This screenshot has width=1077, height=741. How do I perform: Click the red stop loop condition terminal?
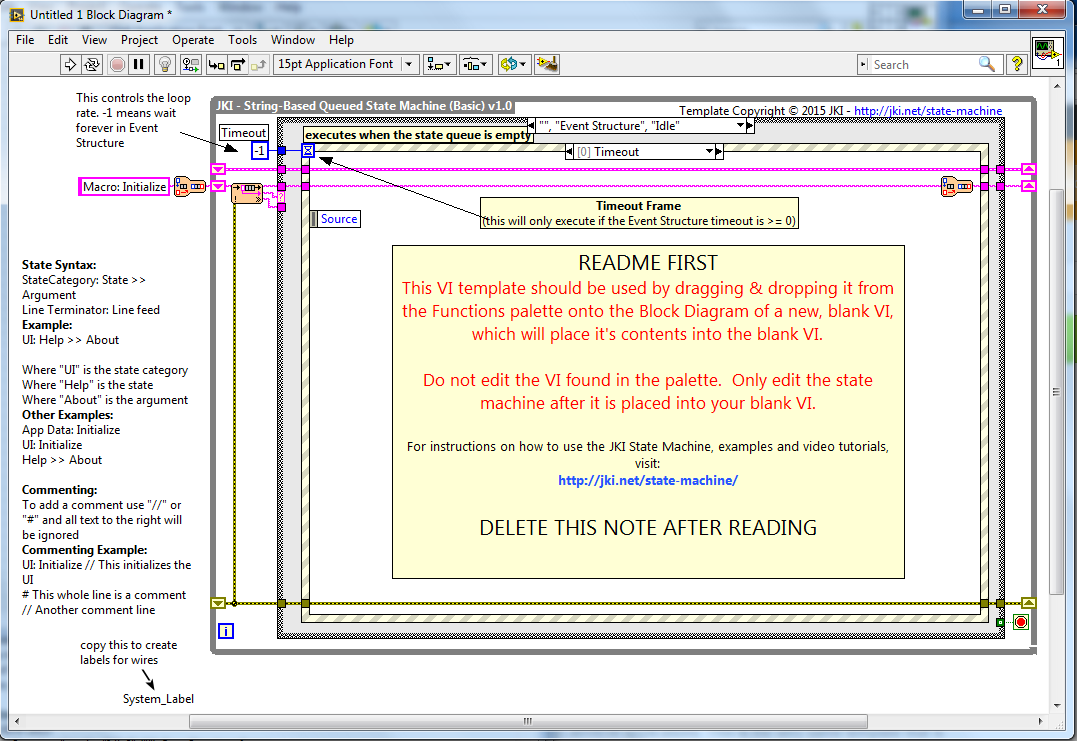tap(1021, 622)
